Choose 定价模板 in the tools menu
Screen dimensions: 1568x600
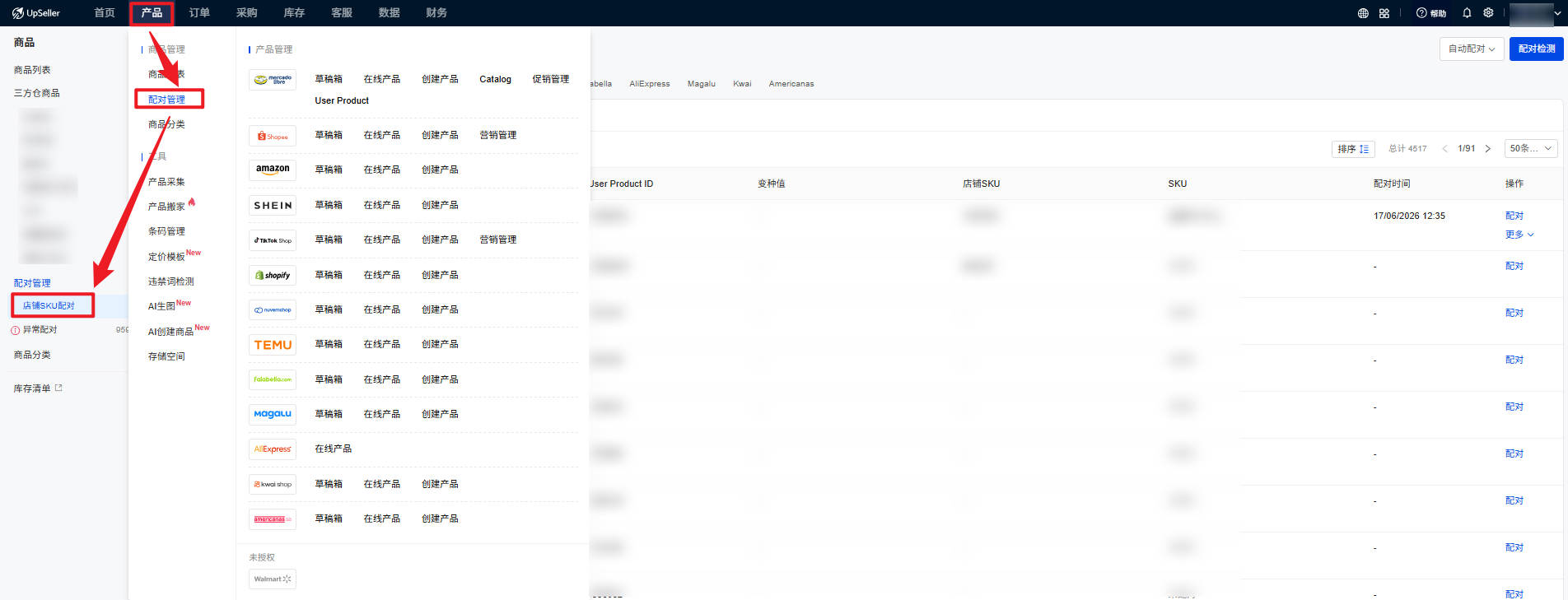coord(166,257)
